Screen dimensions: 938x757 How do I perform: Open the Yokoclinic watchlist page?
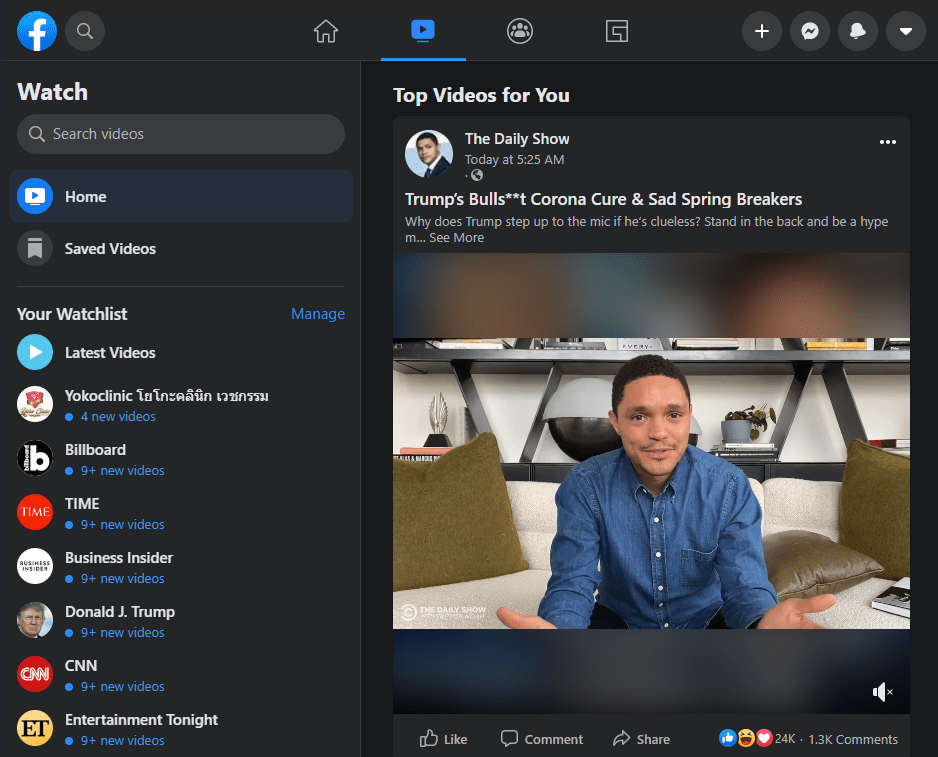181,405
